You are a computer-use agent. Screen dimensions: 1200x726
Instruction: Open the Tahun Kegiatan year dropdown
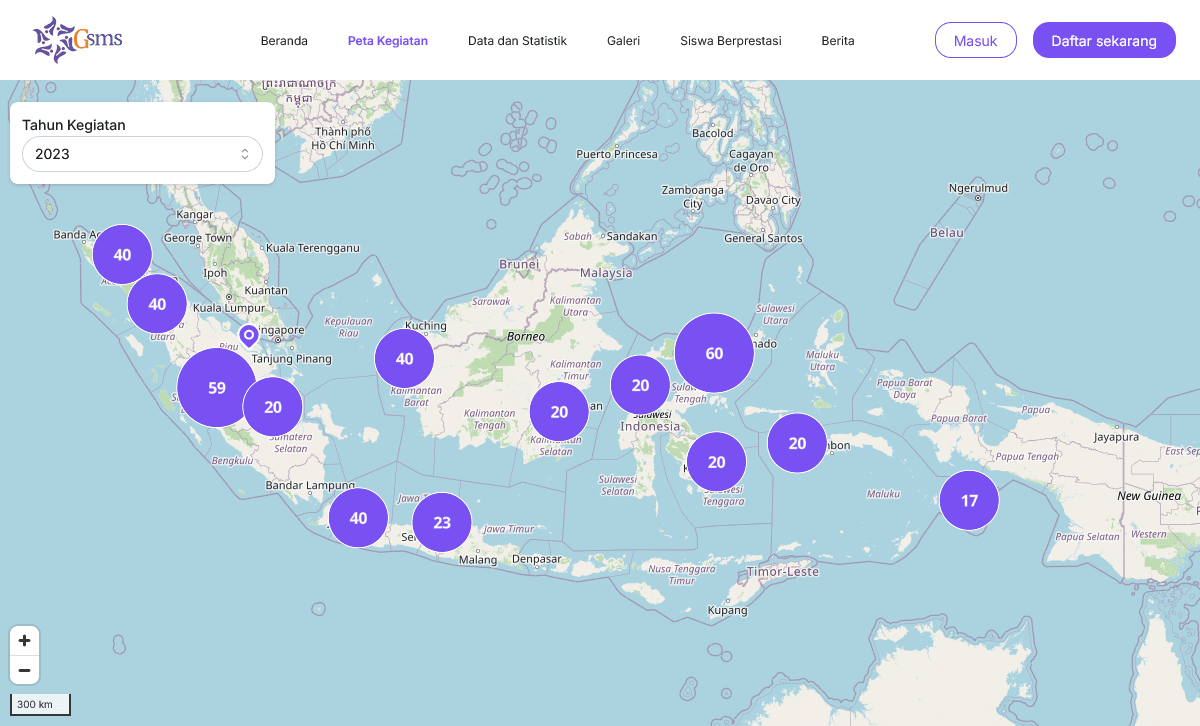pos(142,154)
